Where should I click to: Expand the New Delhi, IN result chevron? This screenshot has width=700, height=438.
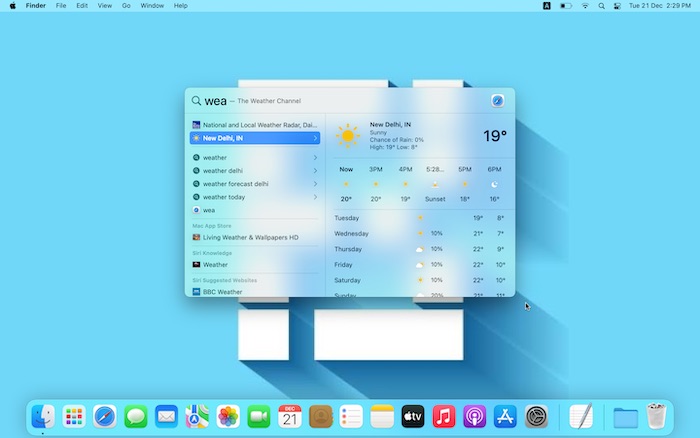tap(315, 138)
